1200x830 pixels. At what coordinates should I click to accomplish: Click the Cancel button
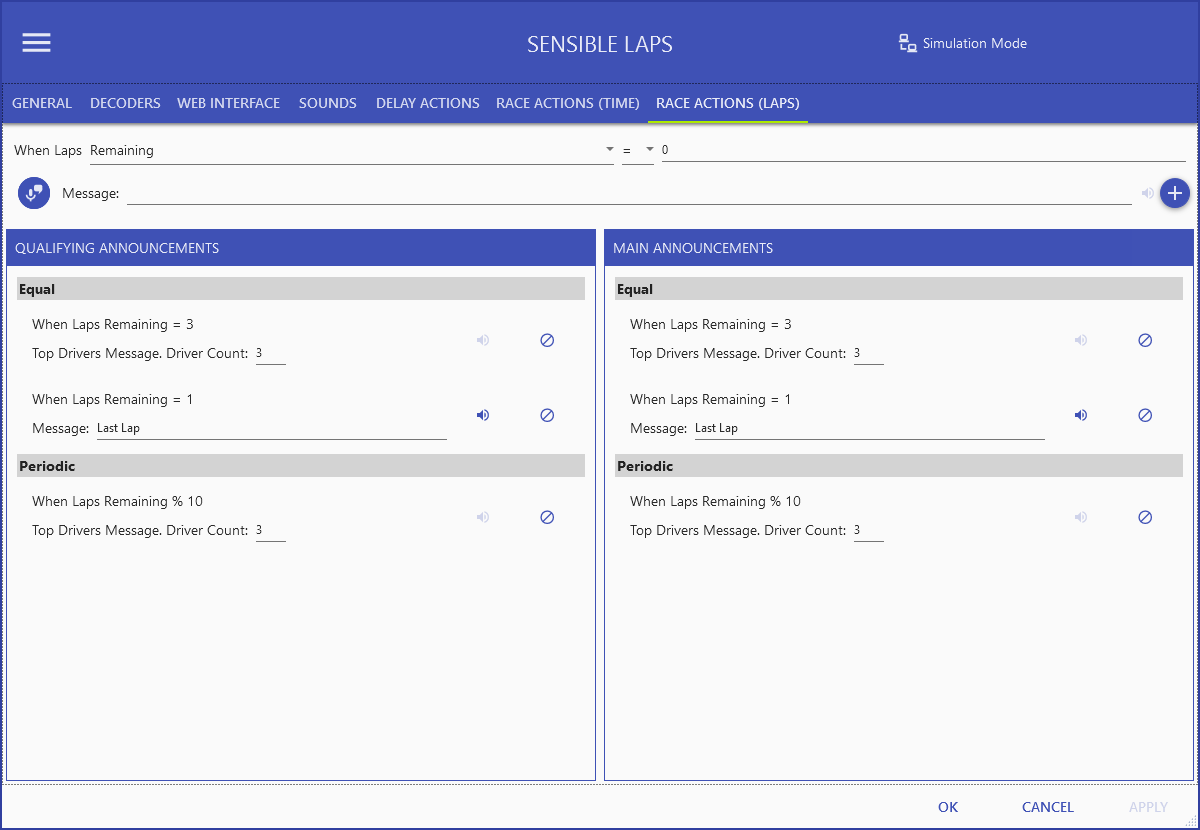(1048, 807)
